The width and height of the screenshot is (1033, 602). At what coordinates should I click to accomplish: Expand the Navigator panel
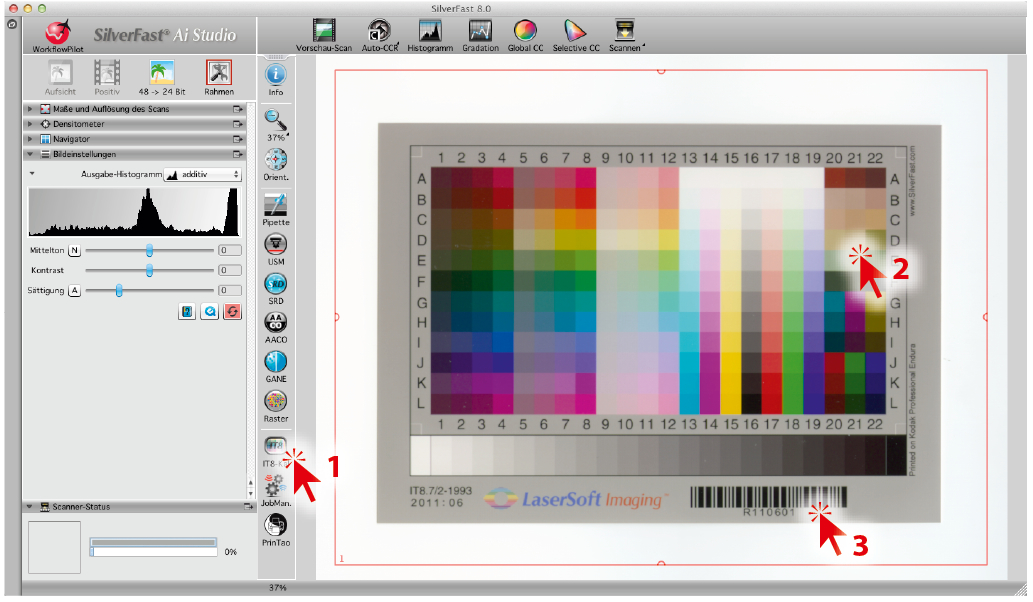point(30,139)
